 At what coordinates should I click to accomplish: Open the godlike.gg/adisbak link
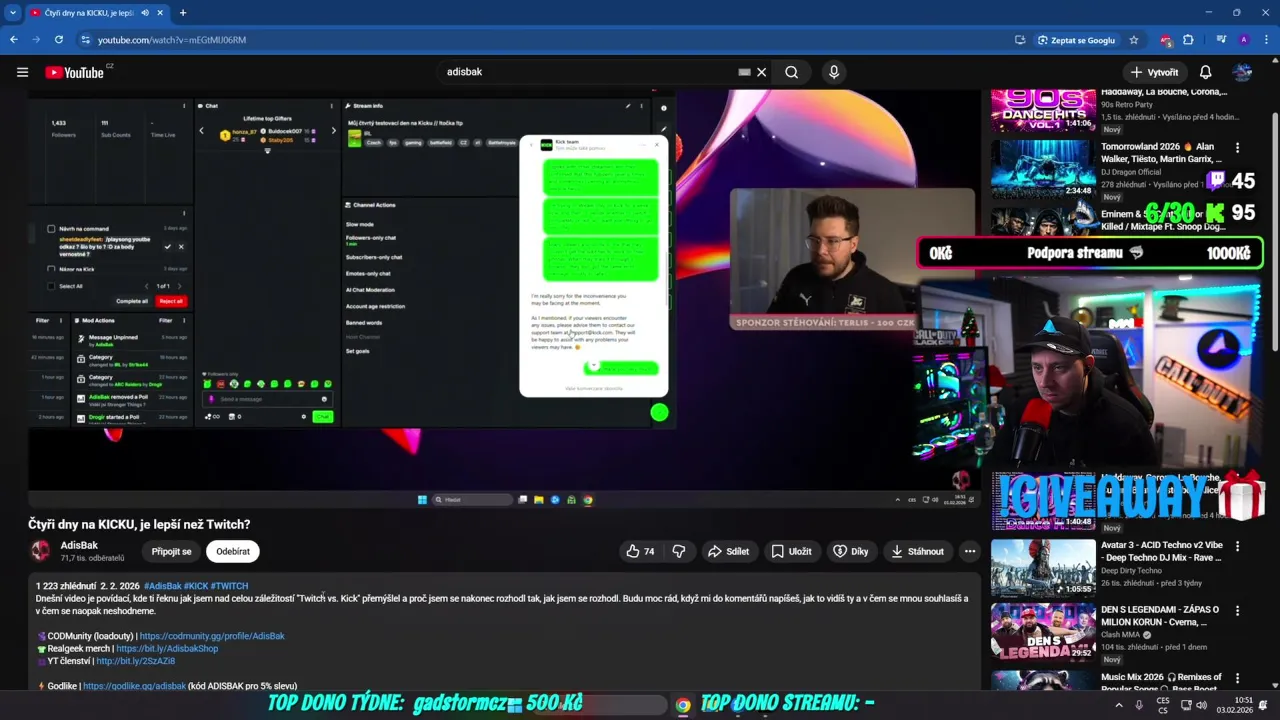coord(135,686)
